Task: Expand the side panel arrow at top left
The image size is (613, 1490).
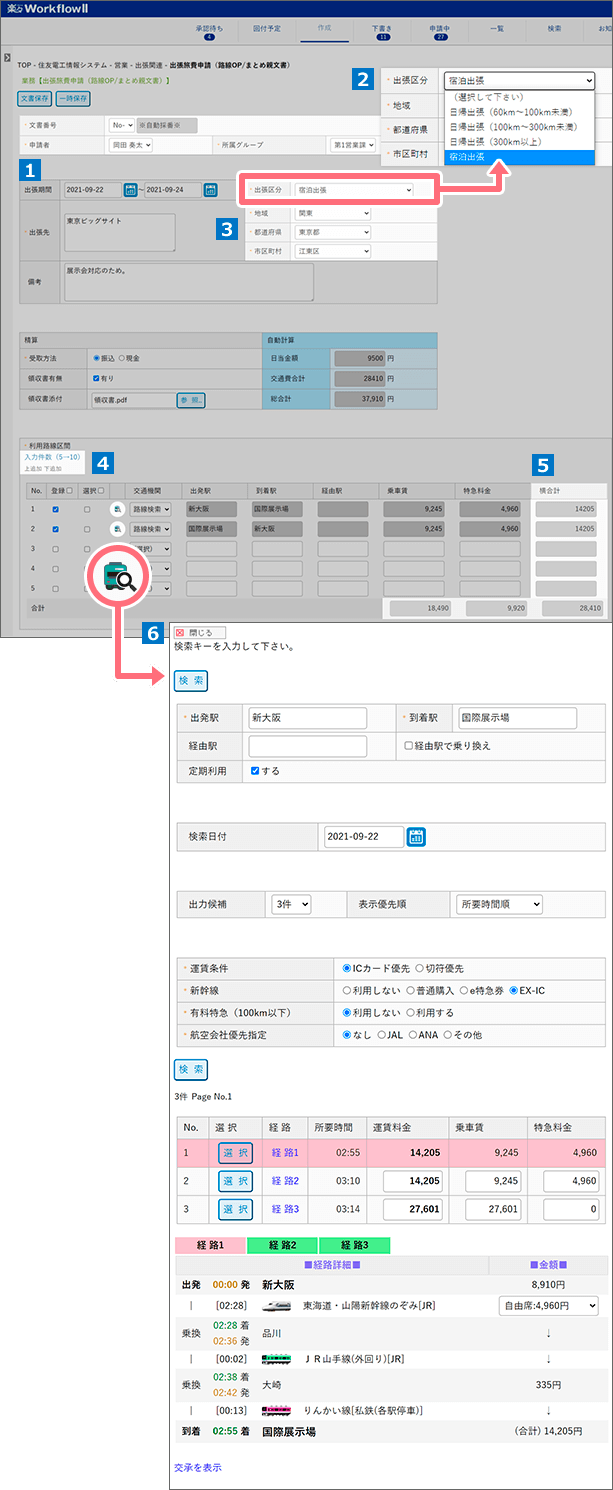Action: tap(7, 57)
